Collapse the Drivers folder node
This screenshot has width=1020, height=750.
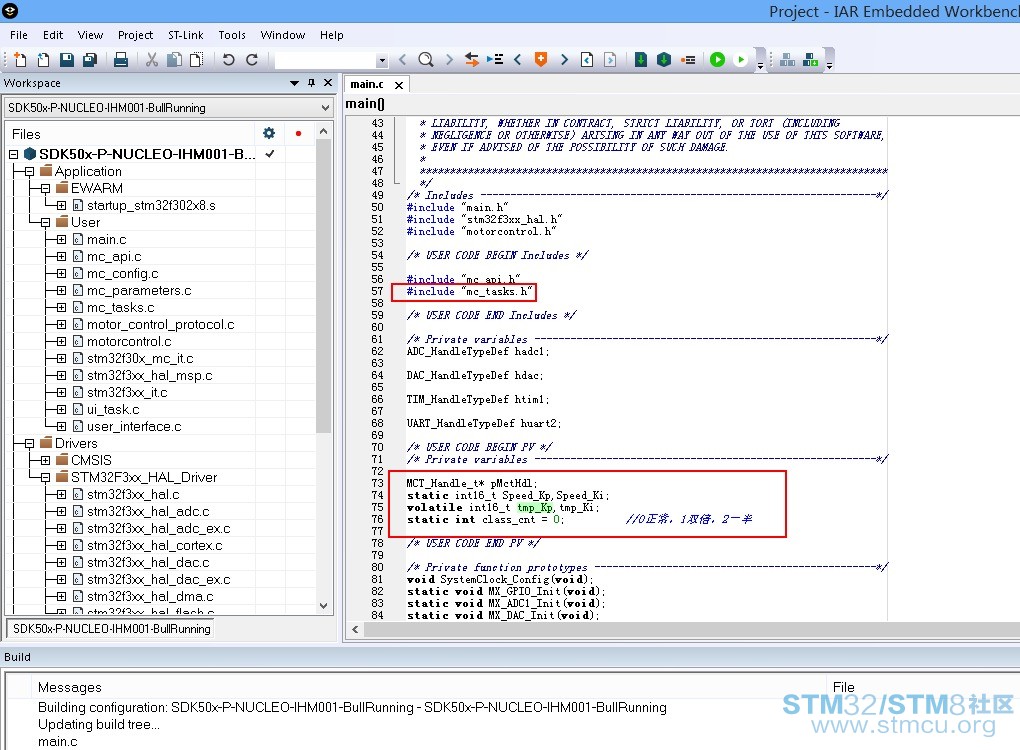pos(29,444)
